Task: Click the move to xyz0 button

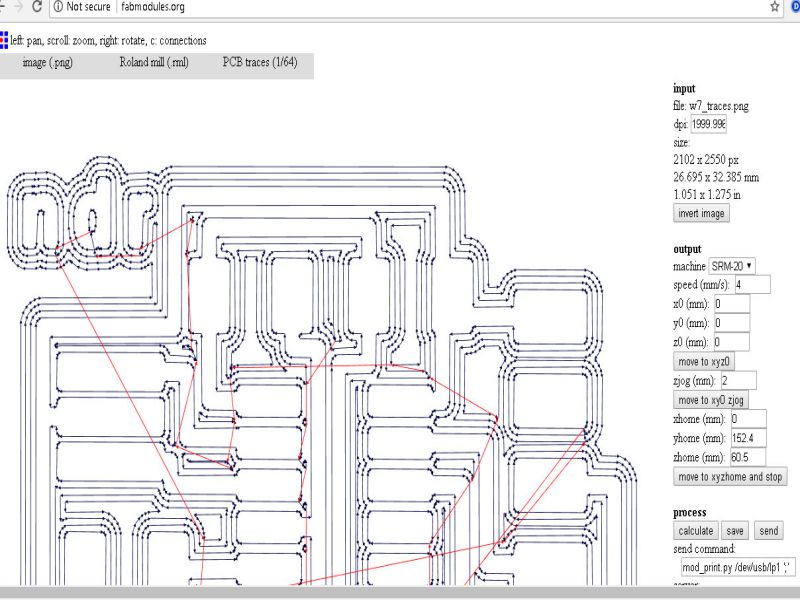Action: click(704, 362)
